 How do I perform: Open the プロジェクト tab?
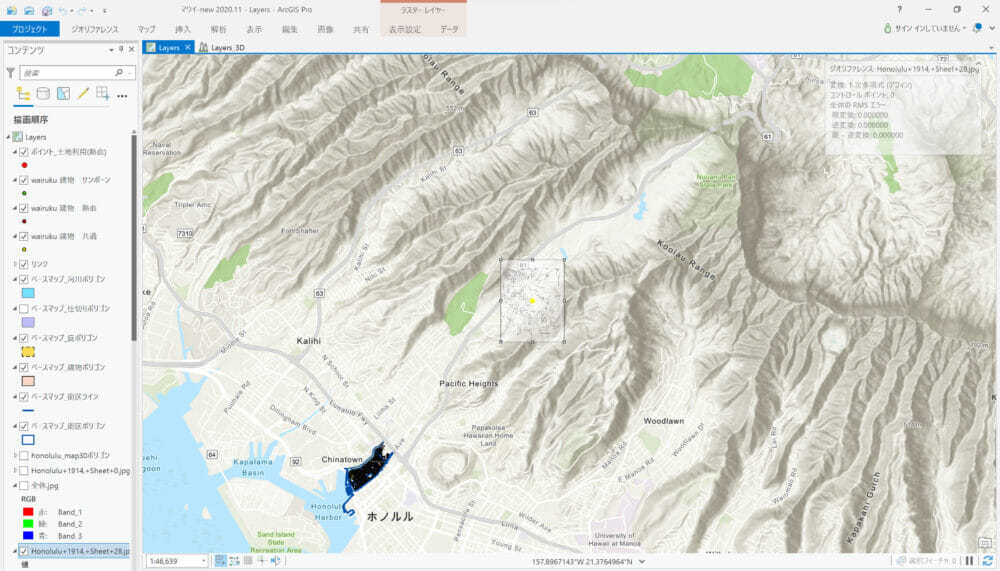pos(29,29)
